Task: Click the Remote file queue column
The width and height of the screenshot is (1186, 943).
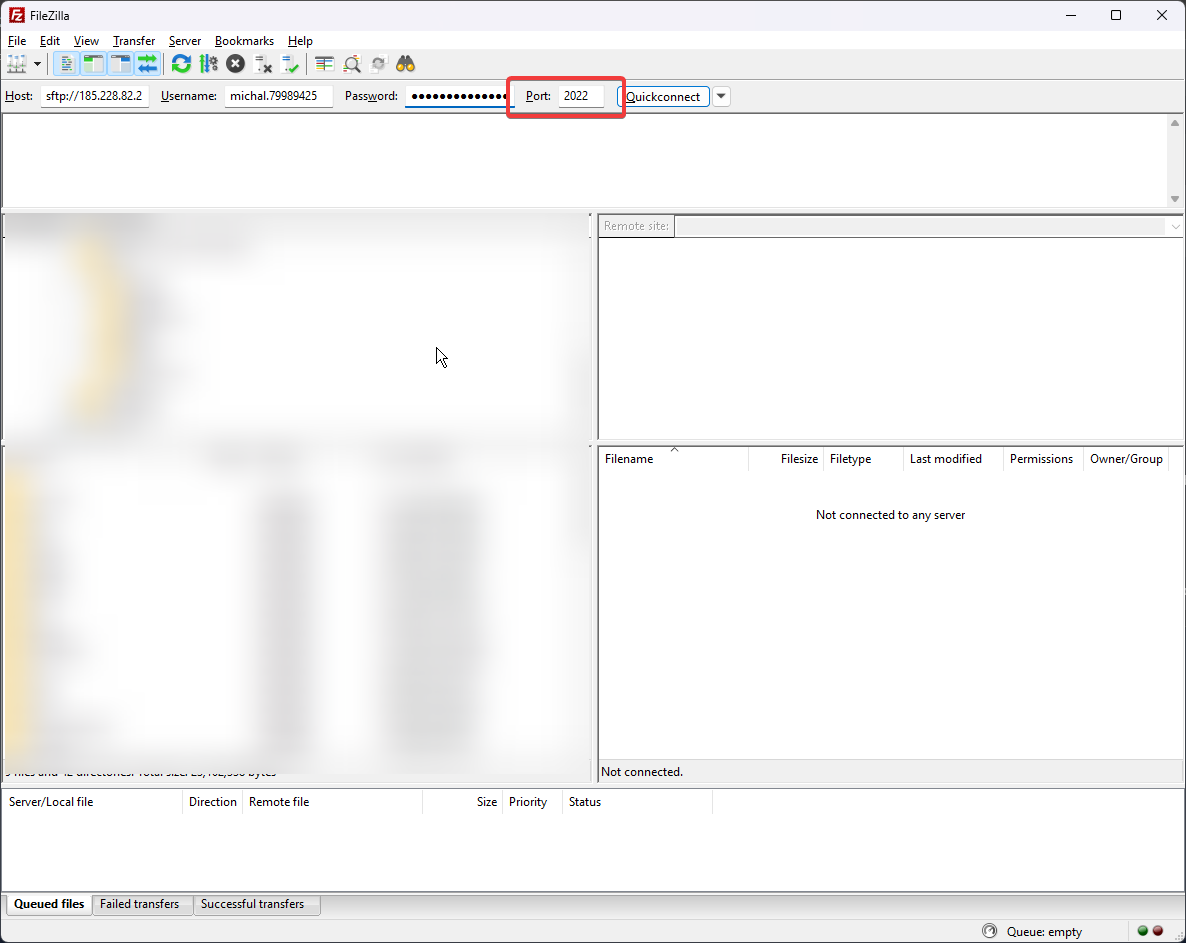Action: (333, 802)
